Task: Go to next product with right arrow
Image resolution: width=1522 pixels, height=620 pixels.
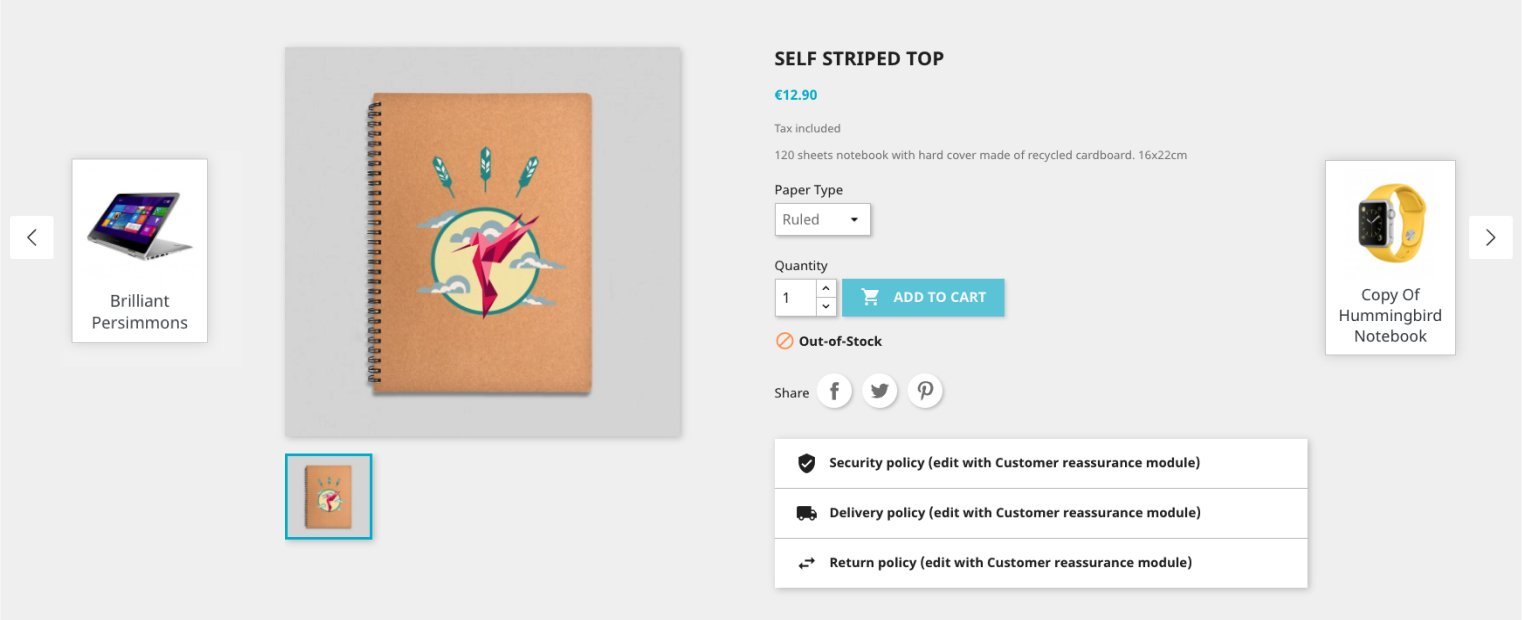Action: [1490, 237]
